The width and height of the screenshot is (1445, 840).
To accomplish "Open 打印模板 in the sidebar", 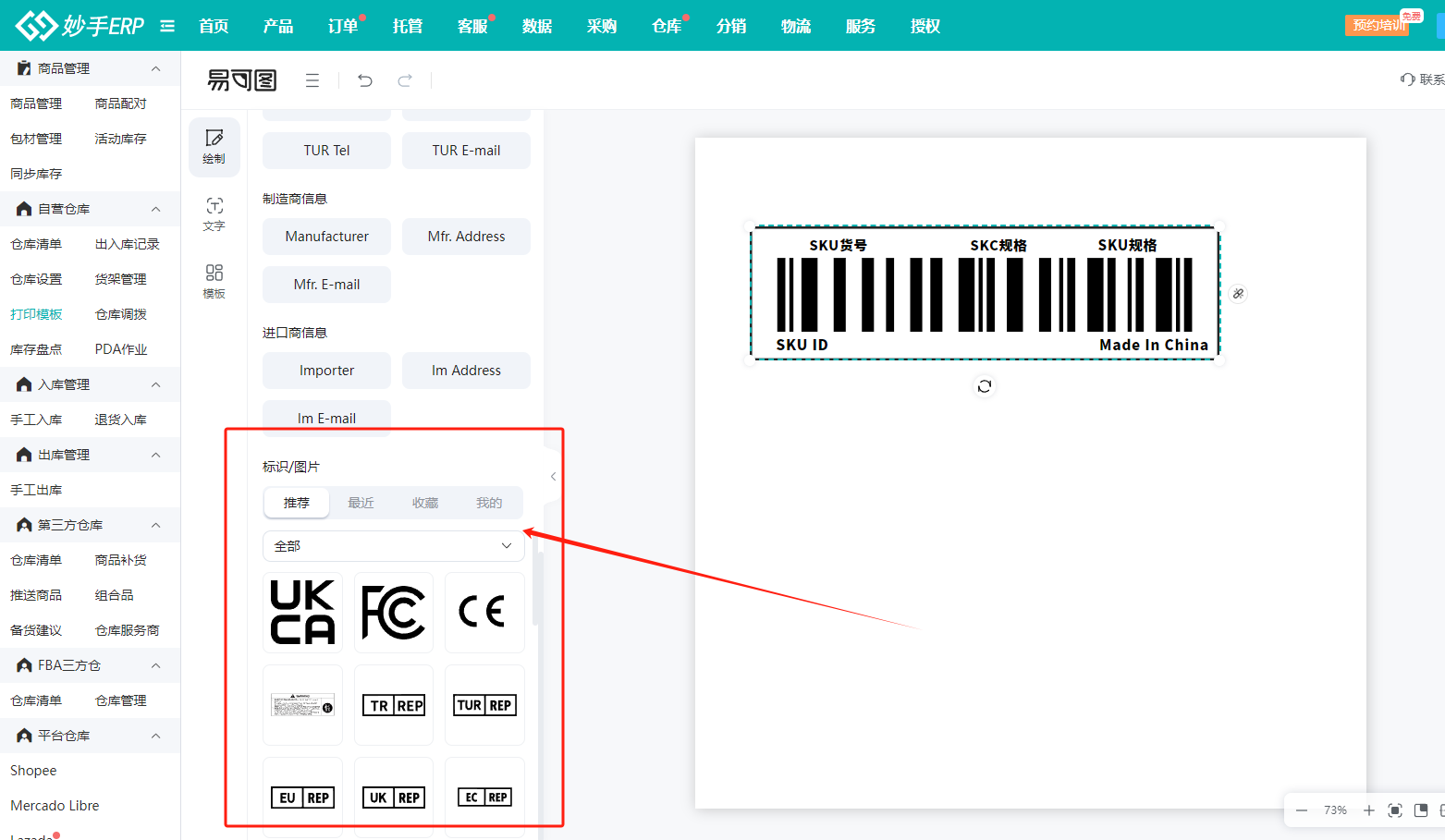I will pos(37,313).
